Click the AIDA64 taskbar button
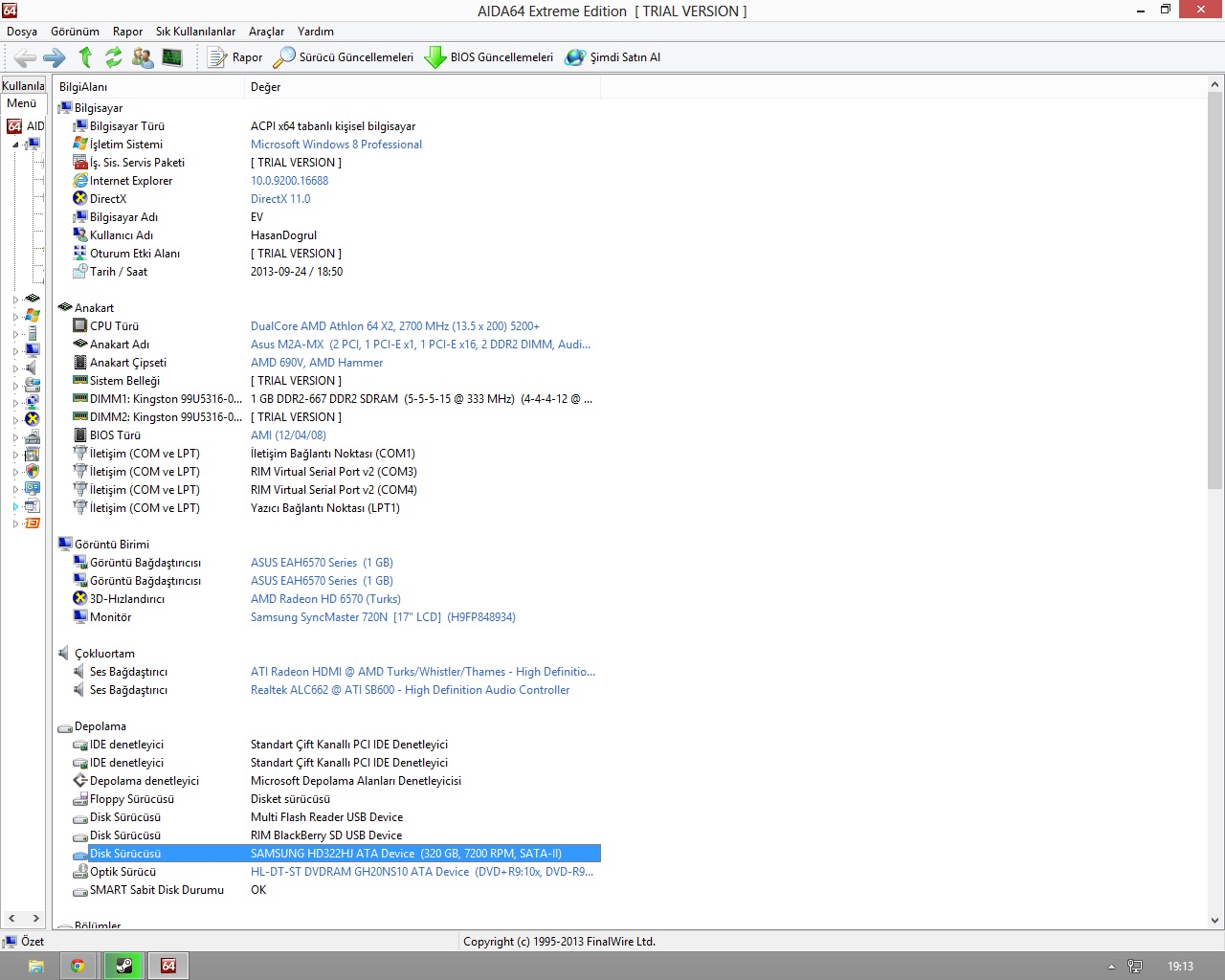Viewport: 1225px width, 980px height. tap(168, 967)
